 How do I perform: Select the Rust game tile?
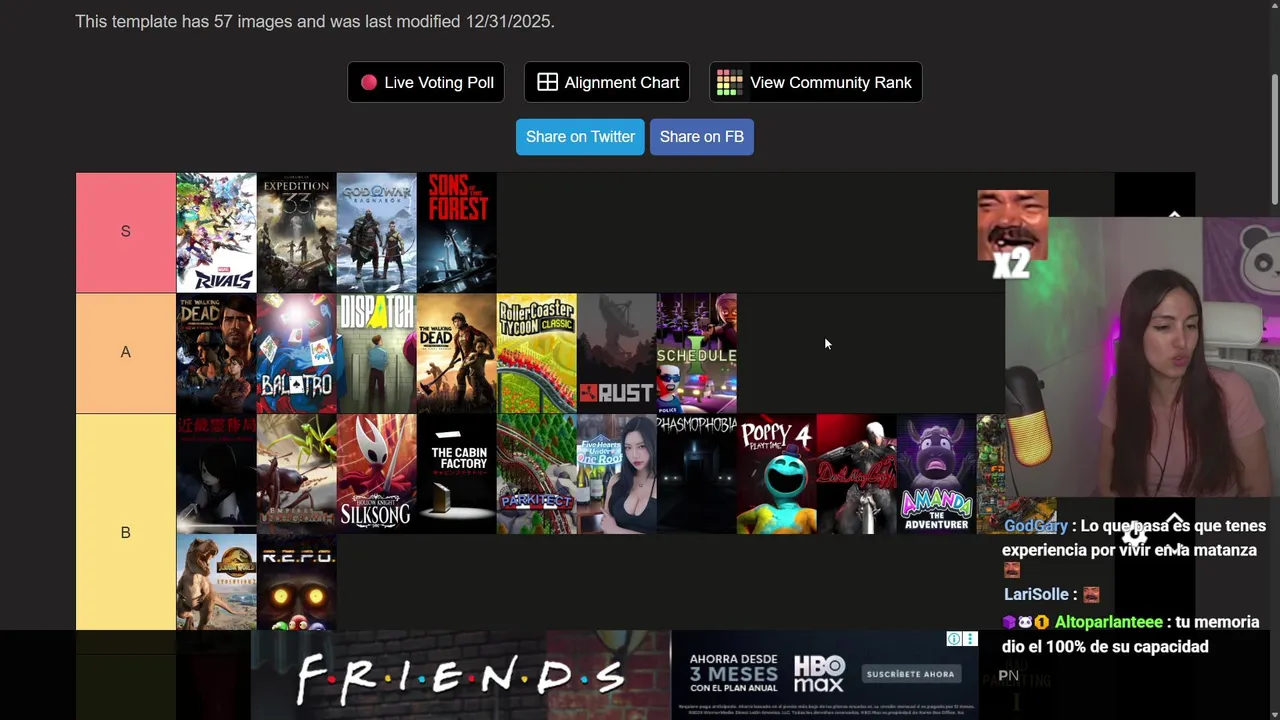[617, 353]
